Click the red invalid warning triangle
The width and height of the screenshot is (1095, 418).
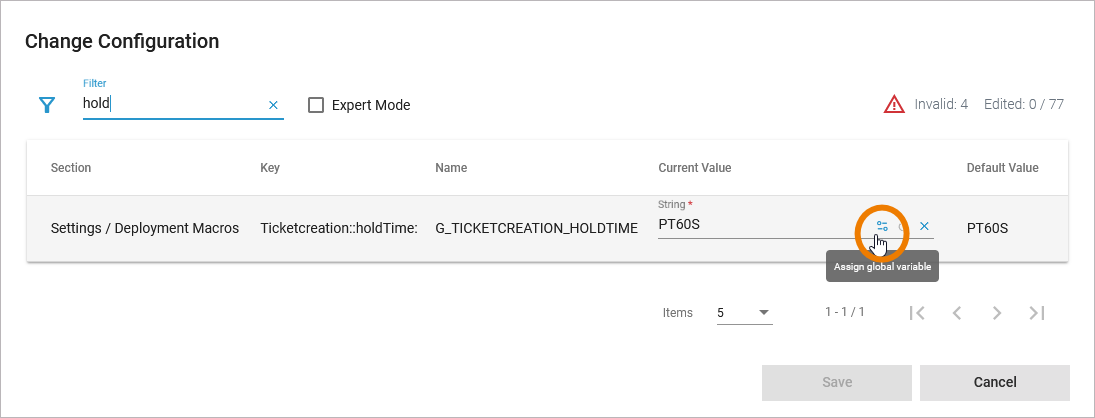coord(893,104)
